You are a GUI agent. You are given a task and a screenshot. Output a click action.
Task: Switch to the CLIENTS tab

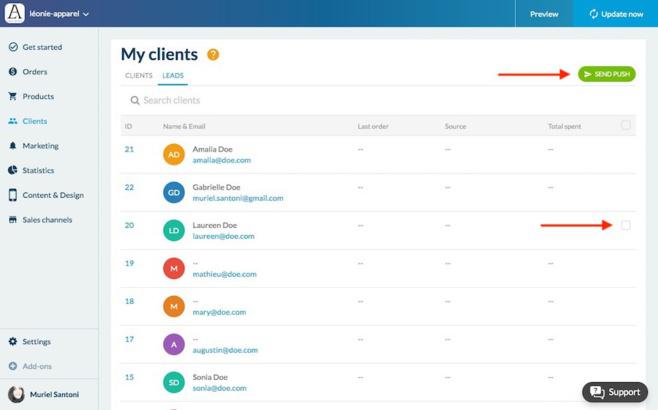pyautogui.click(x=138, y=76)
